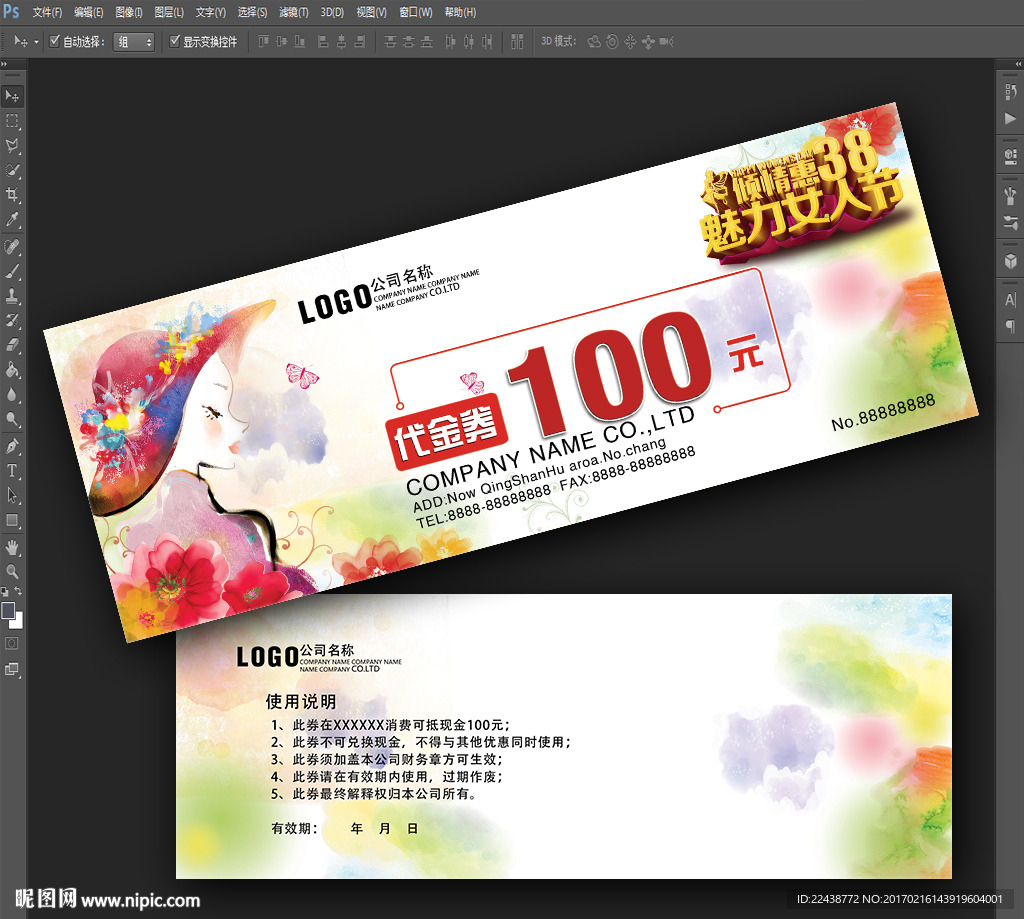Open the Paragraph panel icon
The width and height of the screenshot is (1024, 919).
point(1010,326)
